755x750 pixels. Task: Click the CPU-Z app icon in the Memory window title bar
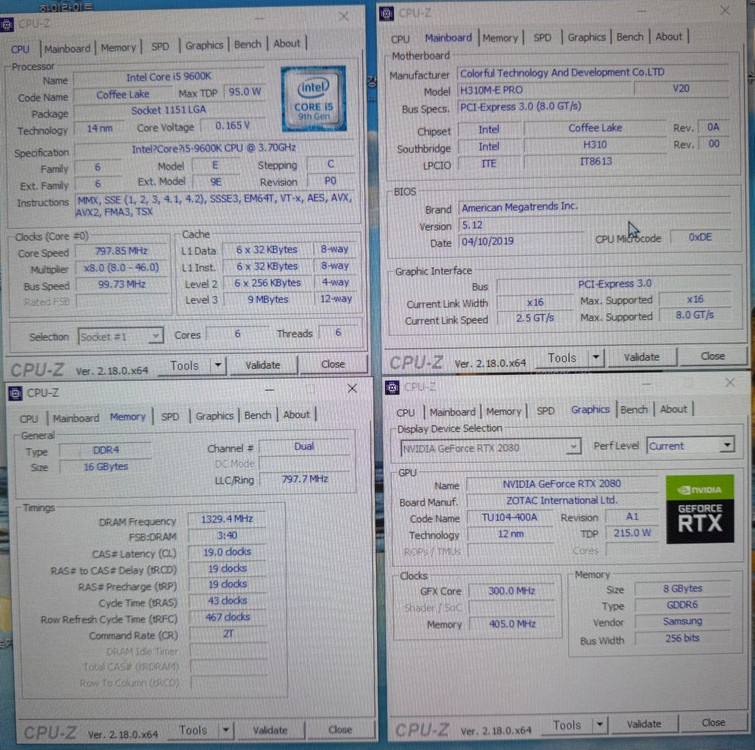15,393
